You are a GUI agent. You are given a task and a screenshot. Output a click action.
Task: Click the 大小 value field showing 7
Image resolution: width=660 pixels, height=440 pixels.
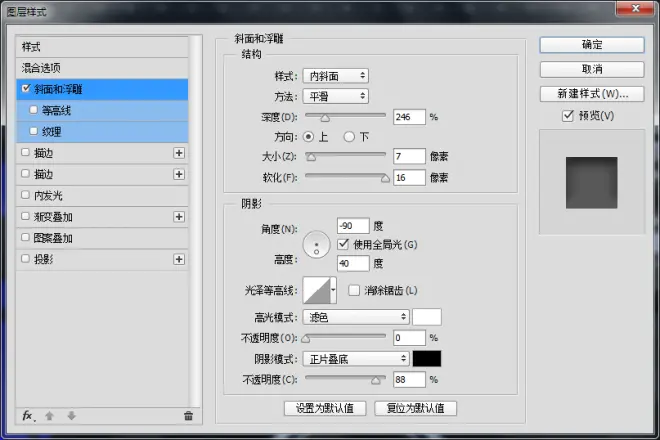(409, 156)
